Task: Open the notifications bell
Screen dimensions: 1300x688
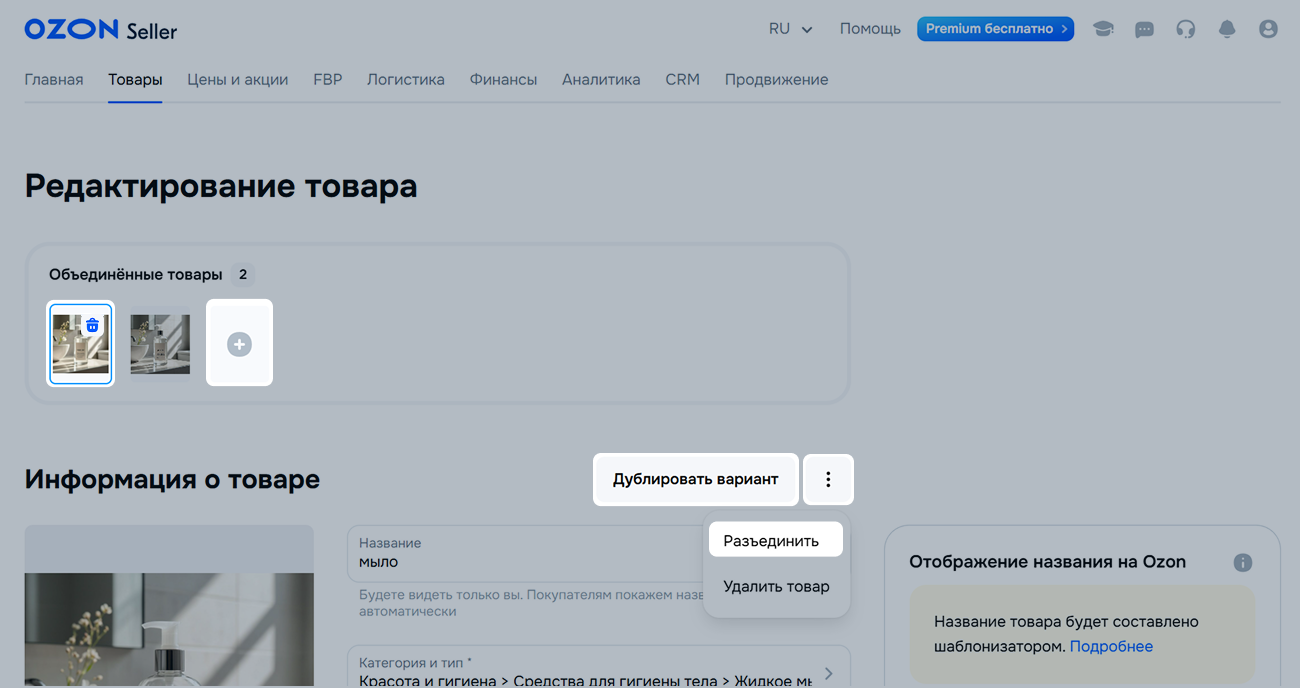Action: (x=1227, y=29)
